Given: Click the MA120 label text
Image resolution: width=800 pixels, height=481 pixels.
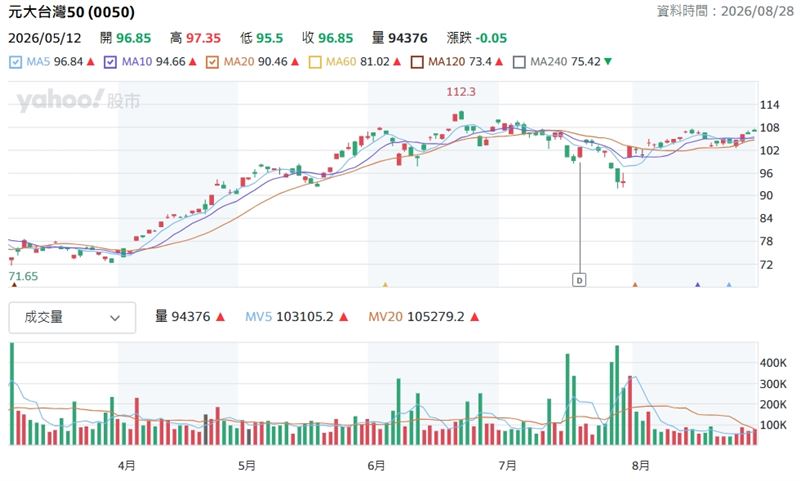Looking at the screenshot, I should (446, 62).
